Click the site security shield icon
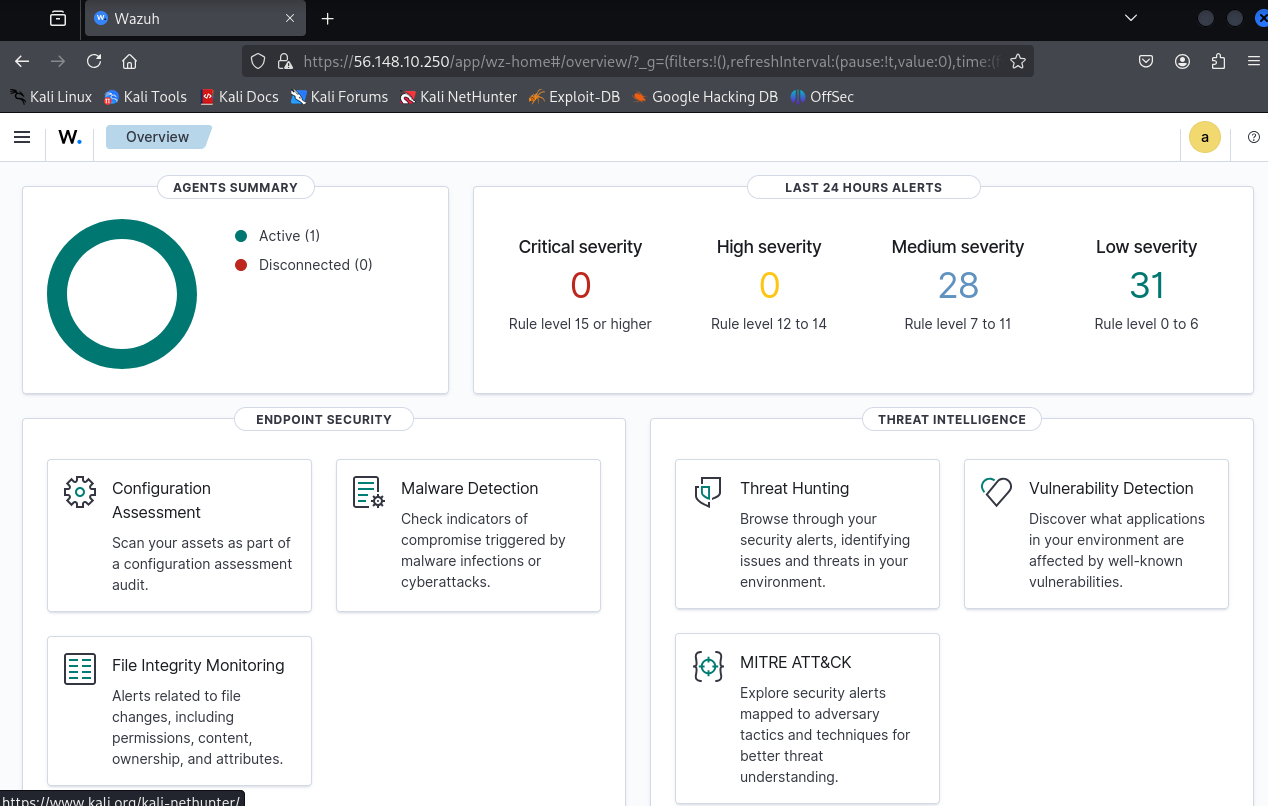The width and height of the screenshot is (1268, 806). (258, 61)
